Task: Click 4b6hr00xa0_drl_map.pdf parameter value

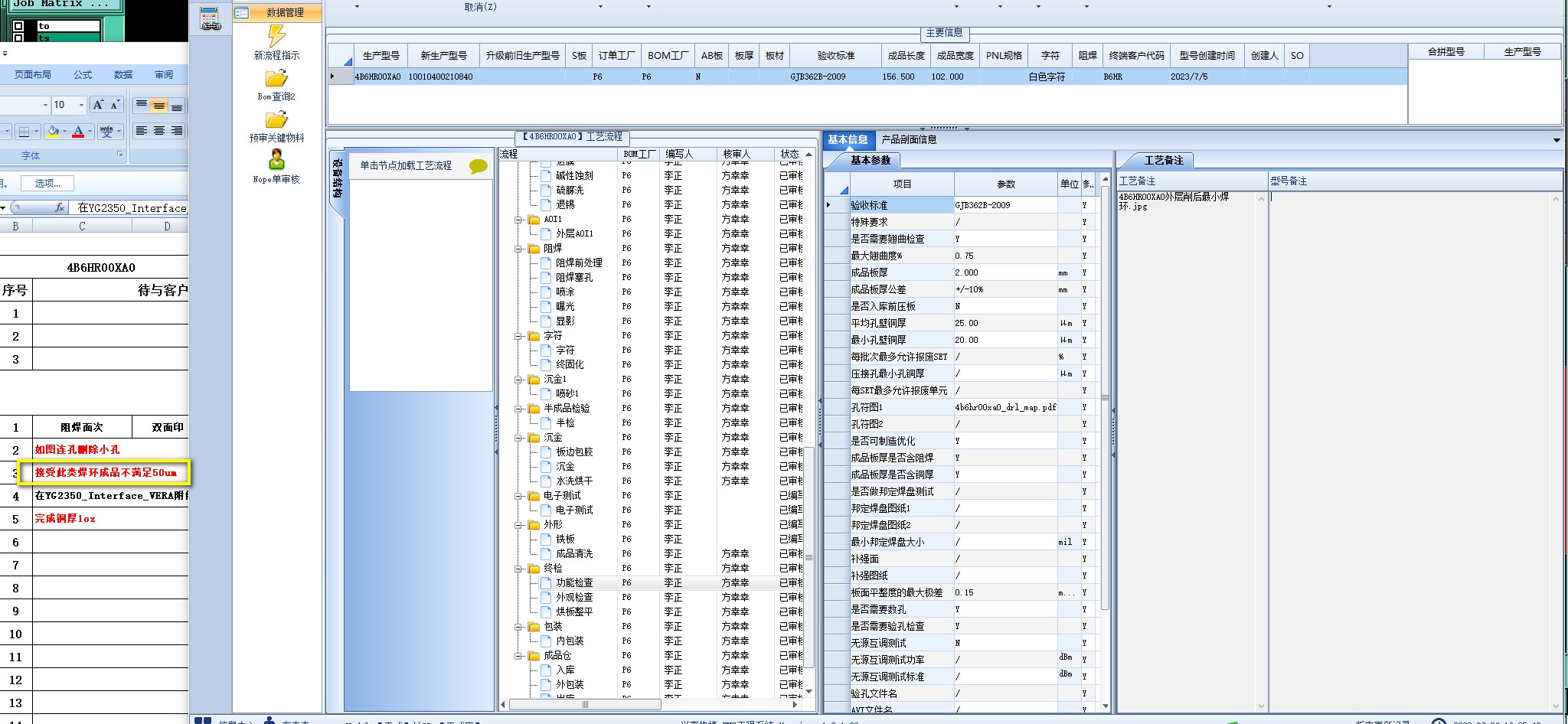Action: (1005, 407)
